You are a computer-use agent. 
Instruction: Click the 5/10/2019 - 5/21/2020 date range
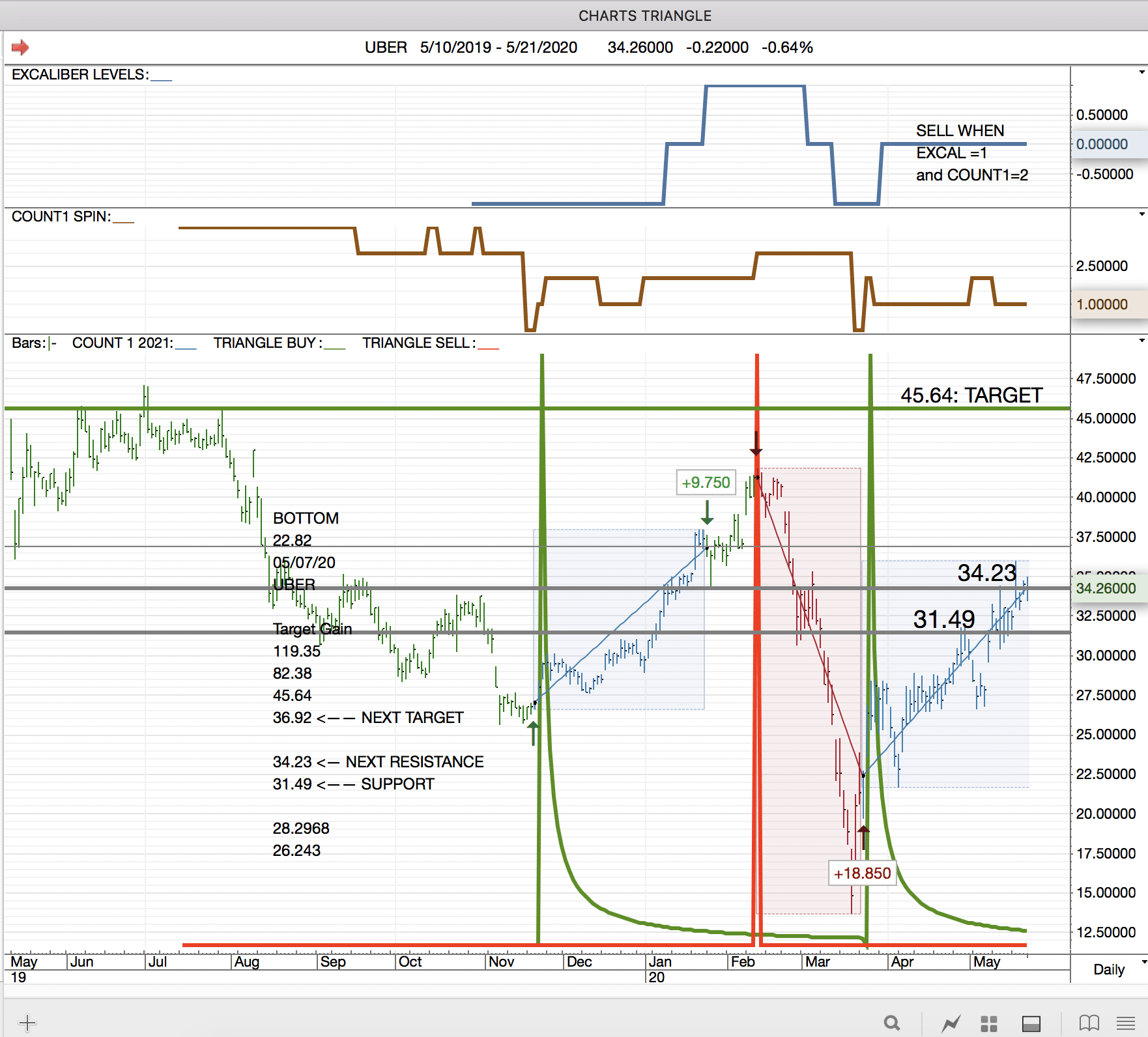pyautogui.click(x=498, y=48)
